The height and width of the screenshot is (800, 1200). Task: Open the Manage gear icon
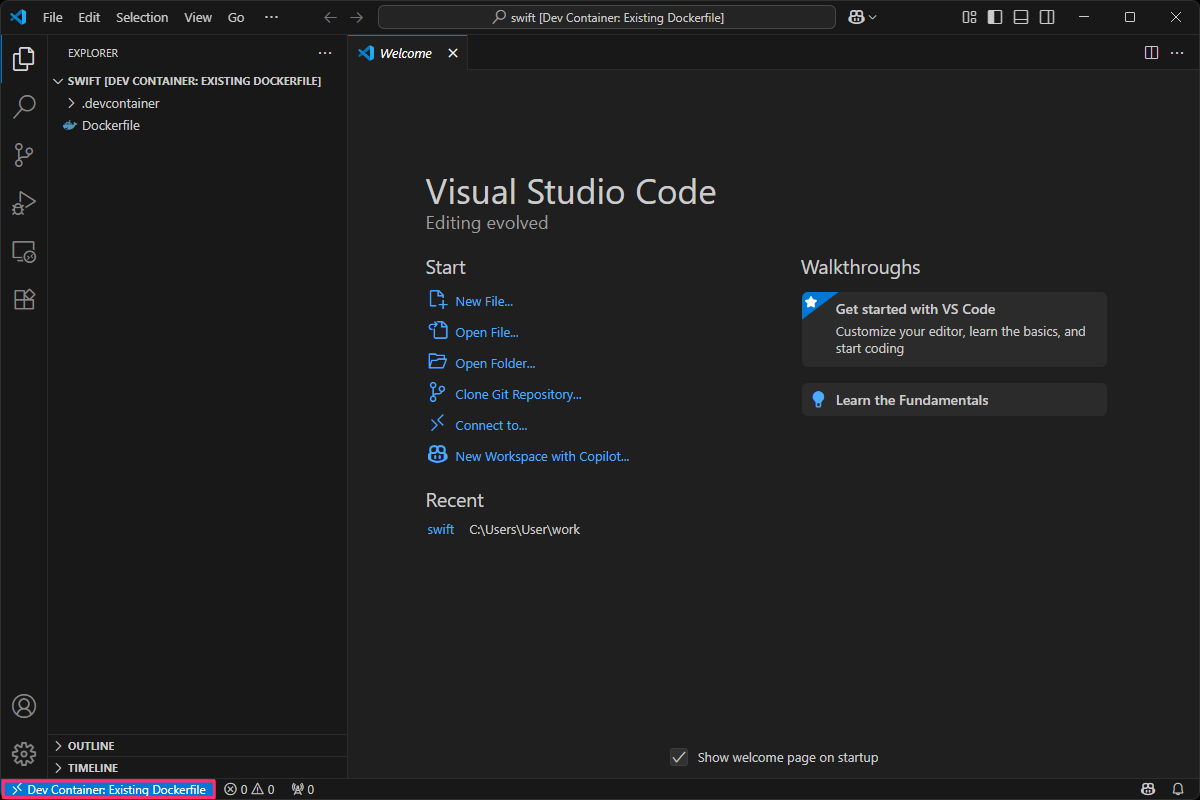pos(24,754)
